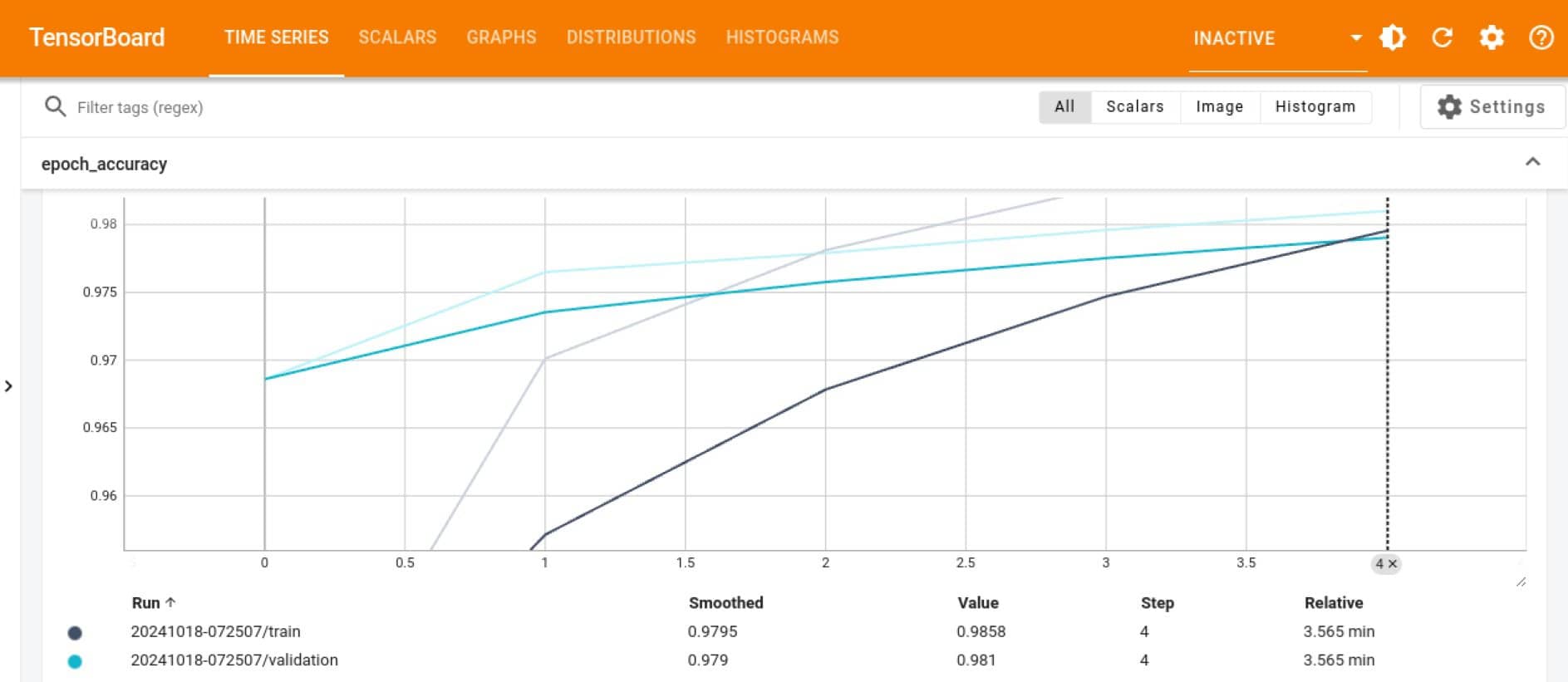Viewport: 1568px width, 682px height.
Task: Toggle the light/dark theme icon
Action: point(1393,37)
